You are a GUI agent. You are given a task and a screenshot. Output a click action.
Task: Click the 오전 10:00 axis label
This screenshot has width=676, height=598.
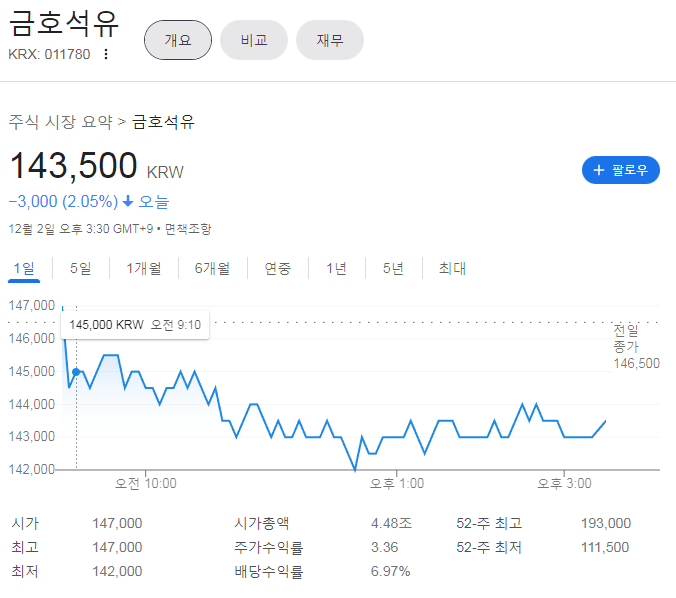point(146,483)
